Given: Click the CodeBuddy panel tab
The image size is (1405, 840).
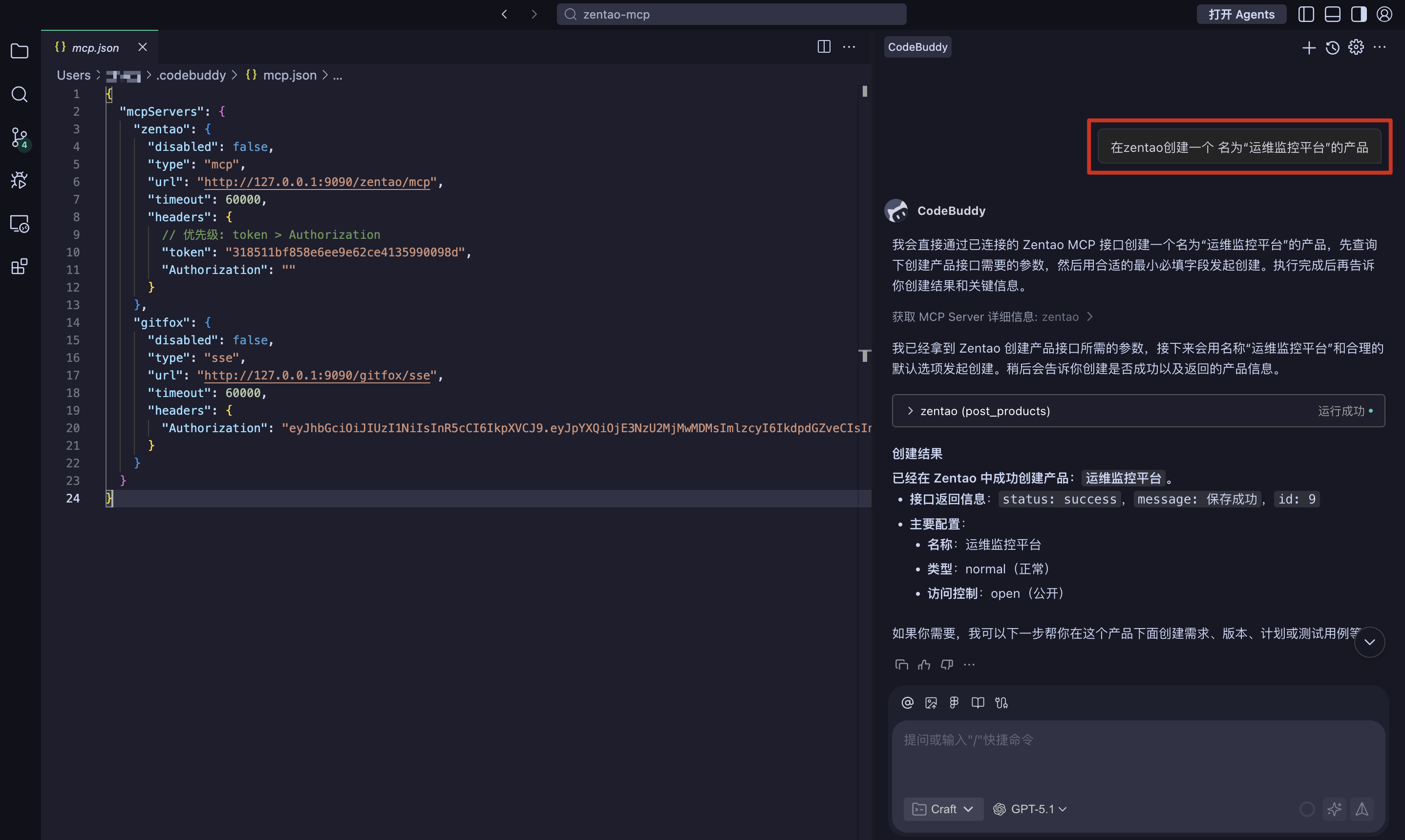Looking at the screenshot, I should point(917,47).
